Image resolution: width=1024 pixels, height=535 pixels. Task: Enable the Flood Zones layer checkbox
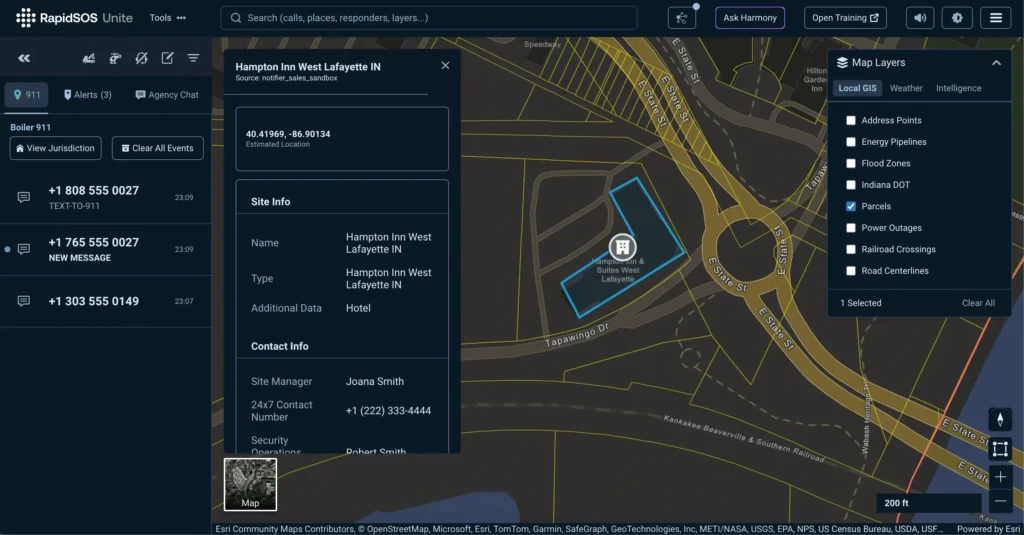pos(850,163)
